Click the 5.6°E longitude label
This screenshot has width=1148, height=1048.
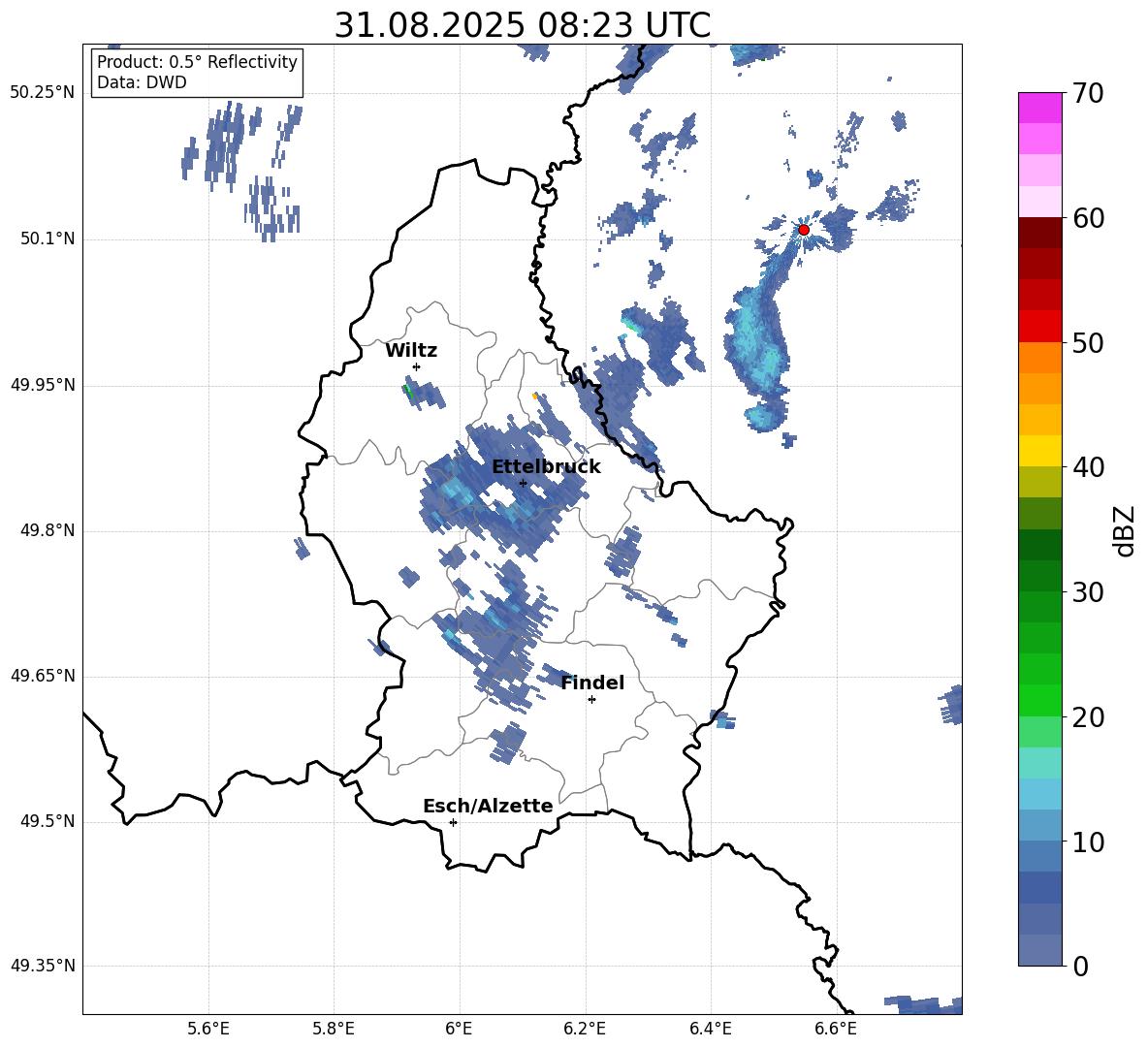click(208, 1029)
